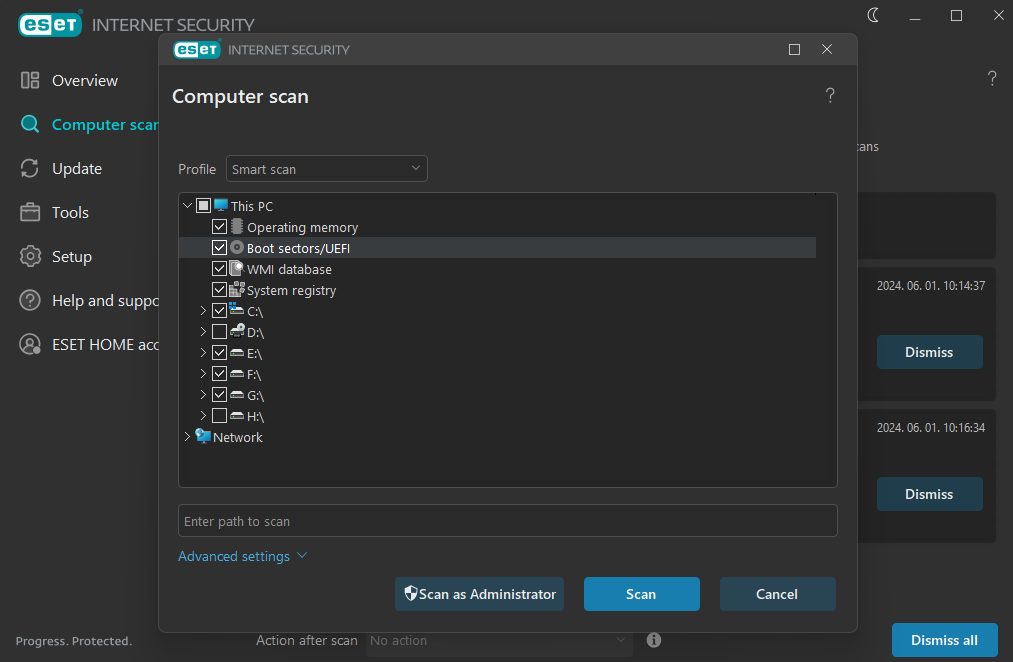Viewport: 1013px width, 662px height.
Task: Click the Network icon in the tree
Action: (x=203, y=436)
